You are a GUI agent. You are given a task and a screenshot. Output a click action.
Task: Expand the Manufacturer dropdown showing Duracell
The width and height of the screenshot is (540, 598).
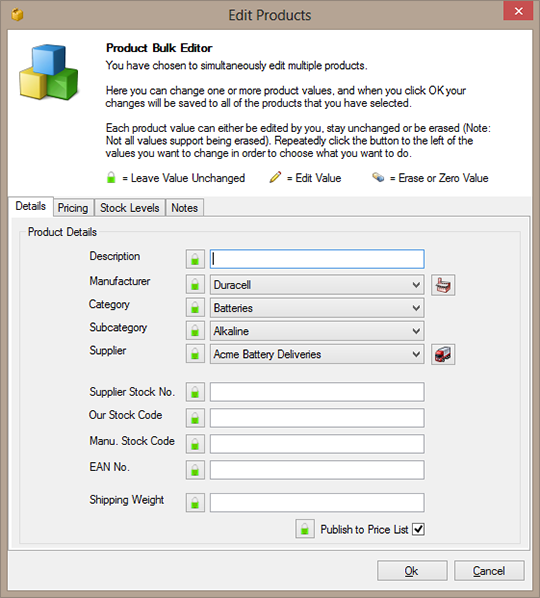pyautogui.click(x=317, y=285)
